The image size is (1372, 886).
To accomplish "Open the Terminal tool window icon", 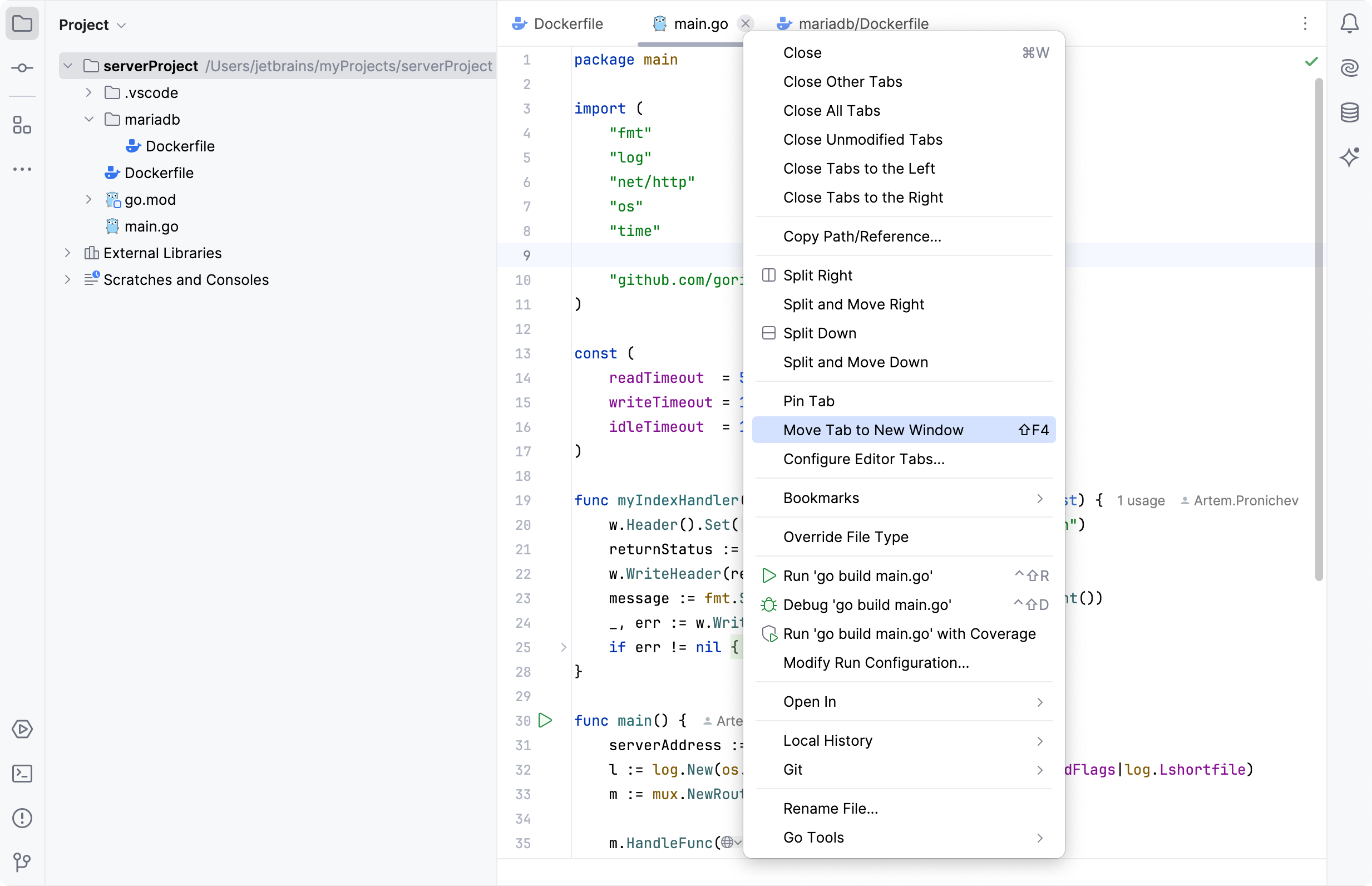I will pyautogui.click(x=22, y=774).
